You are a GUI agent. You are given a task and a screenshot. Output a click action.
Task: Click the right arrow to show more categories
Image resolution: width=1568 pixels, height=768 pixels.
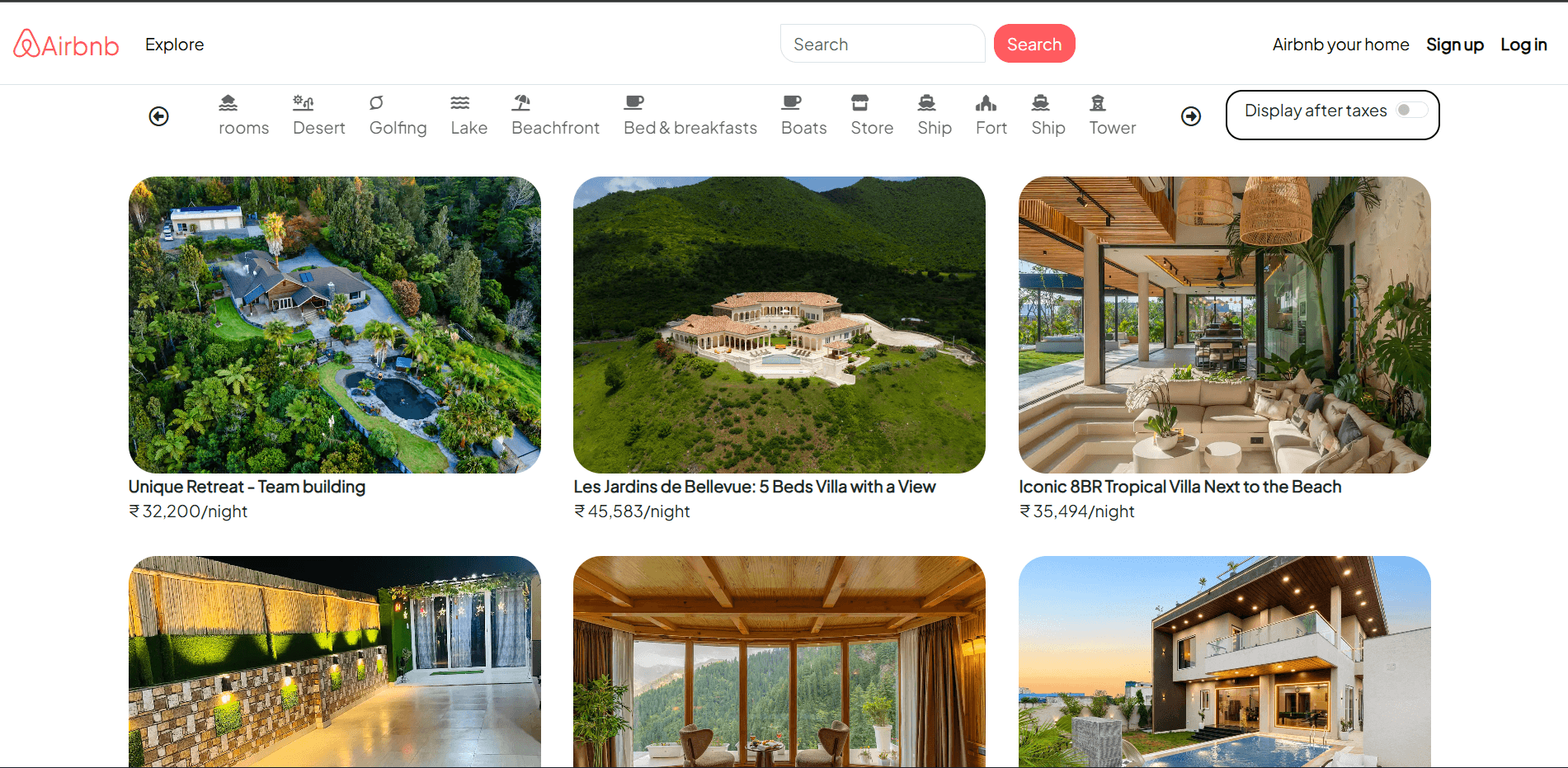[1191, 116]
